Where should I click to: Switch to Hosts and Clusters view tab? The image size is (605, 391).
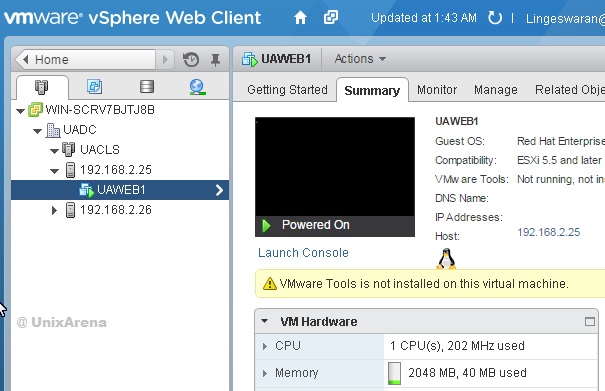[x=42, y=87]
